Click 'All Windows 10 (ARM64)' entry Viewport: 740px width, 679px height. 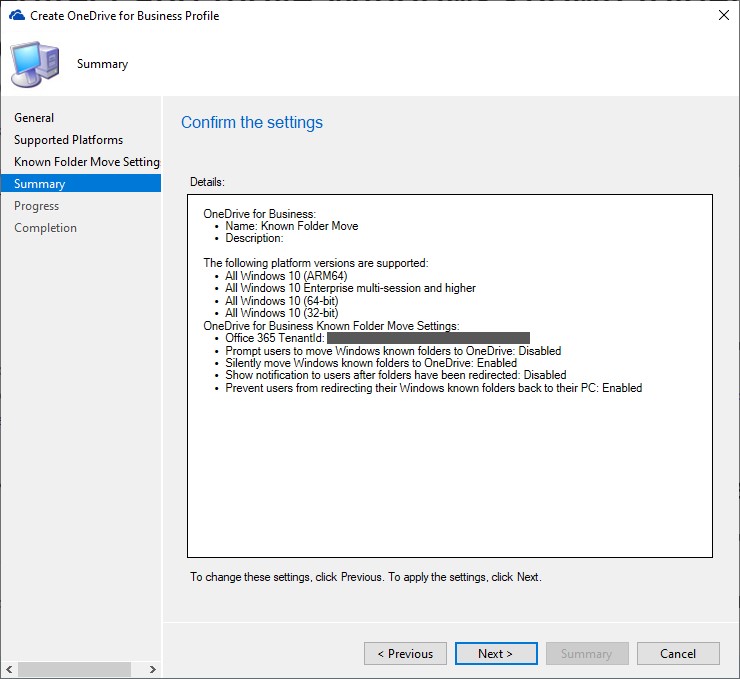[x=286, y=276]
